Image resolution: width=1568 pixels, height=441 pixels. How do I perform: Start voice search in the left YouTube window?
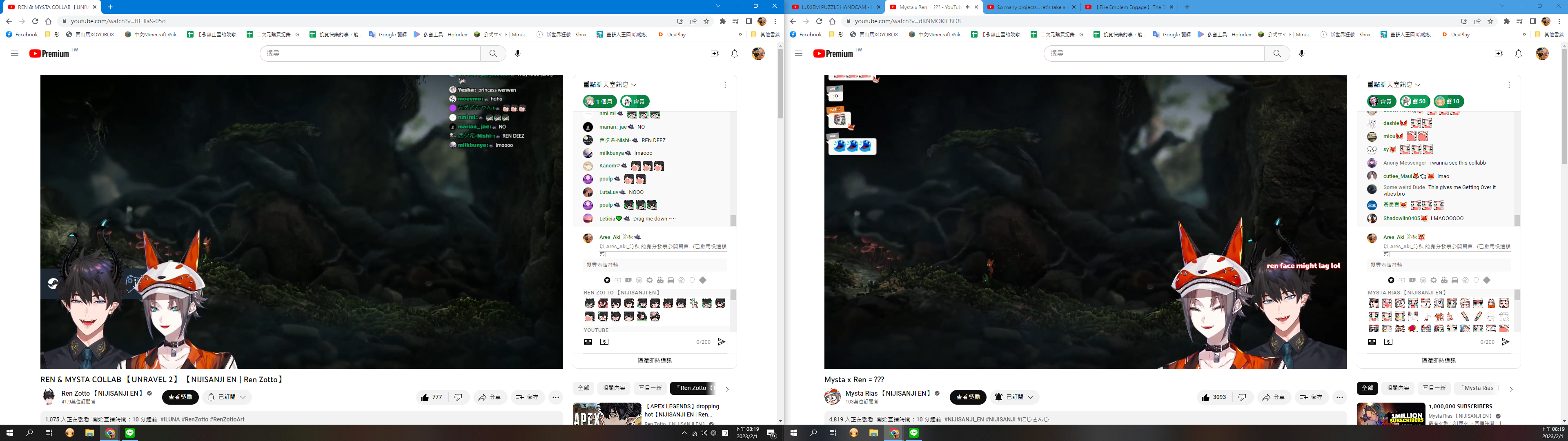518,53
